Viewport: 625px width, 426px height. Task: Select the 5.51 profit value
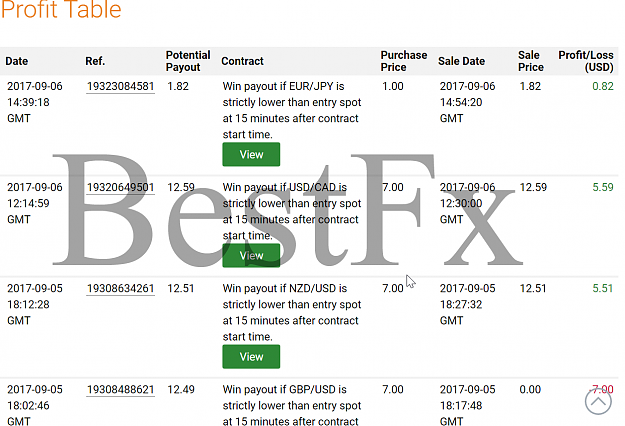pos(603,289)
